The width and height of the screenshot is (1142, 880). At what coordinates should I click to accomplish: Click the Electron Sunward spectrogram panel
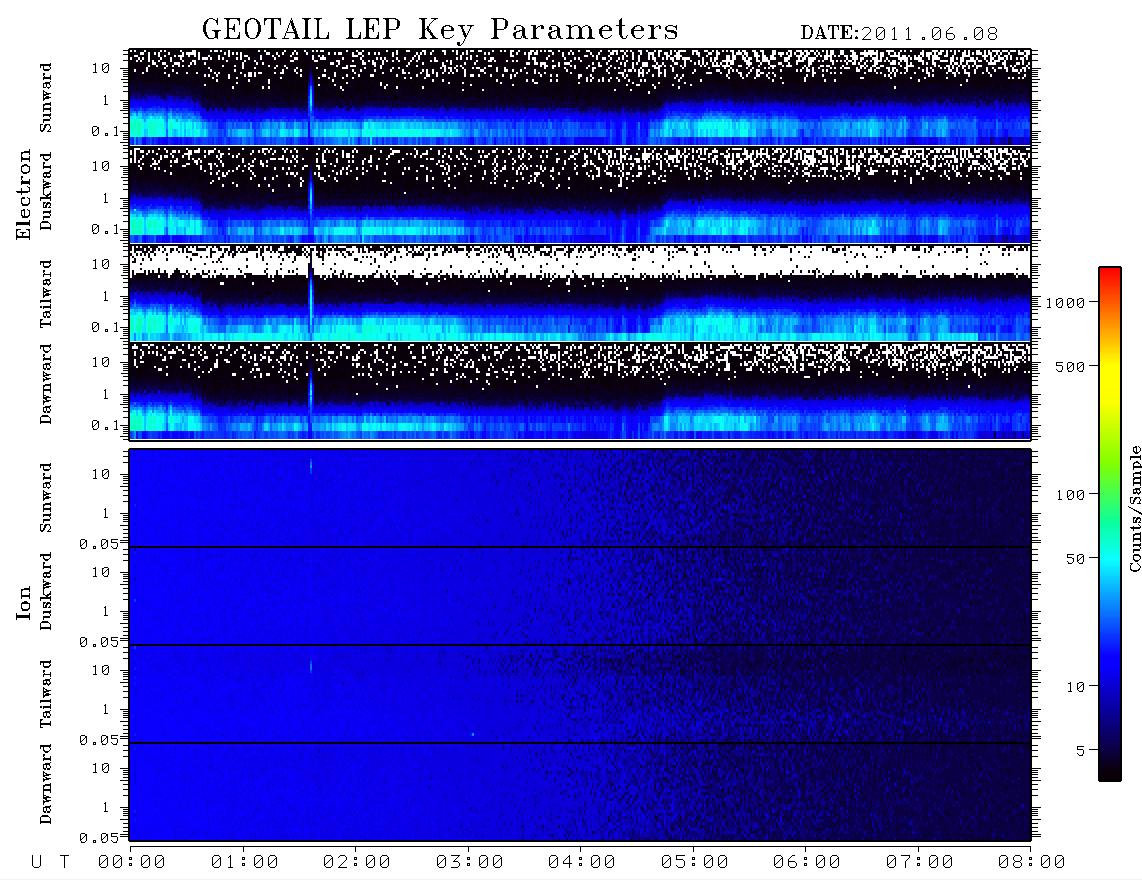click(580, 97)
